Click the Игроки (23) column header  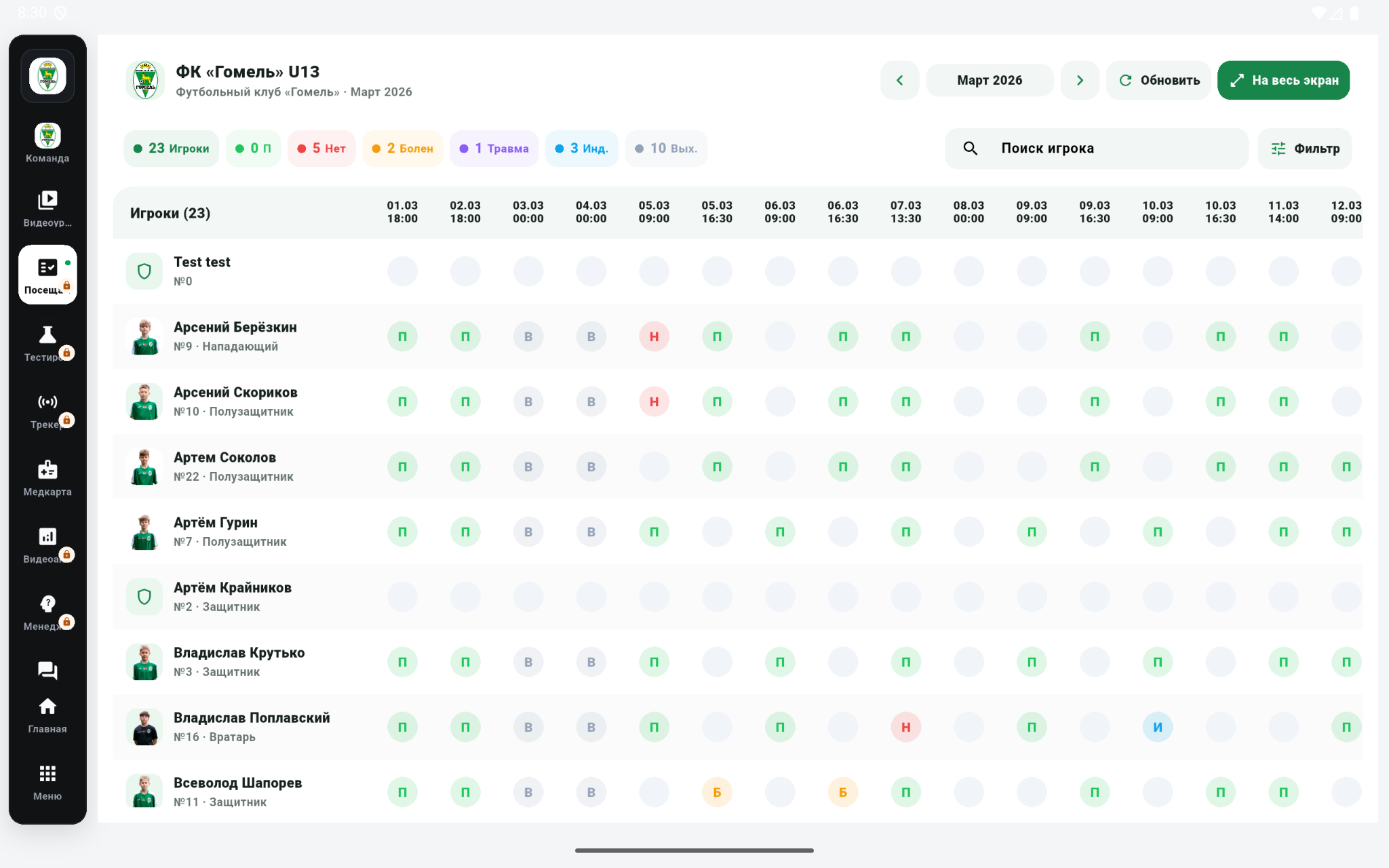click(x=170, y=213)
